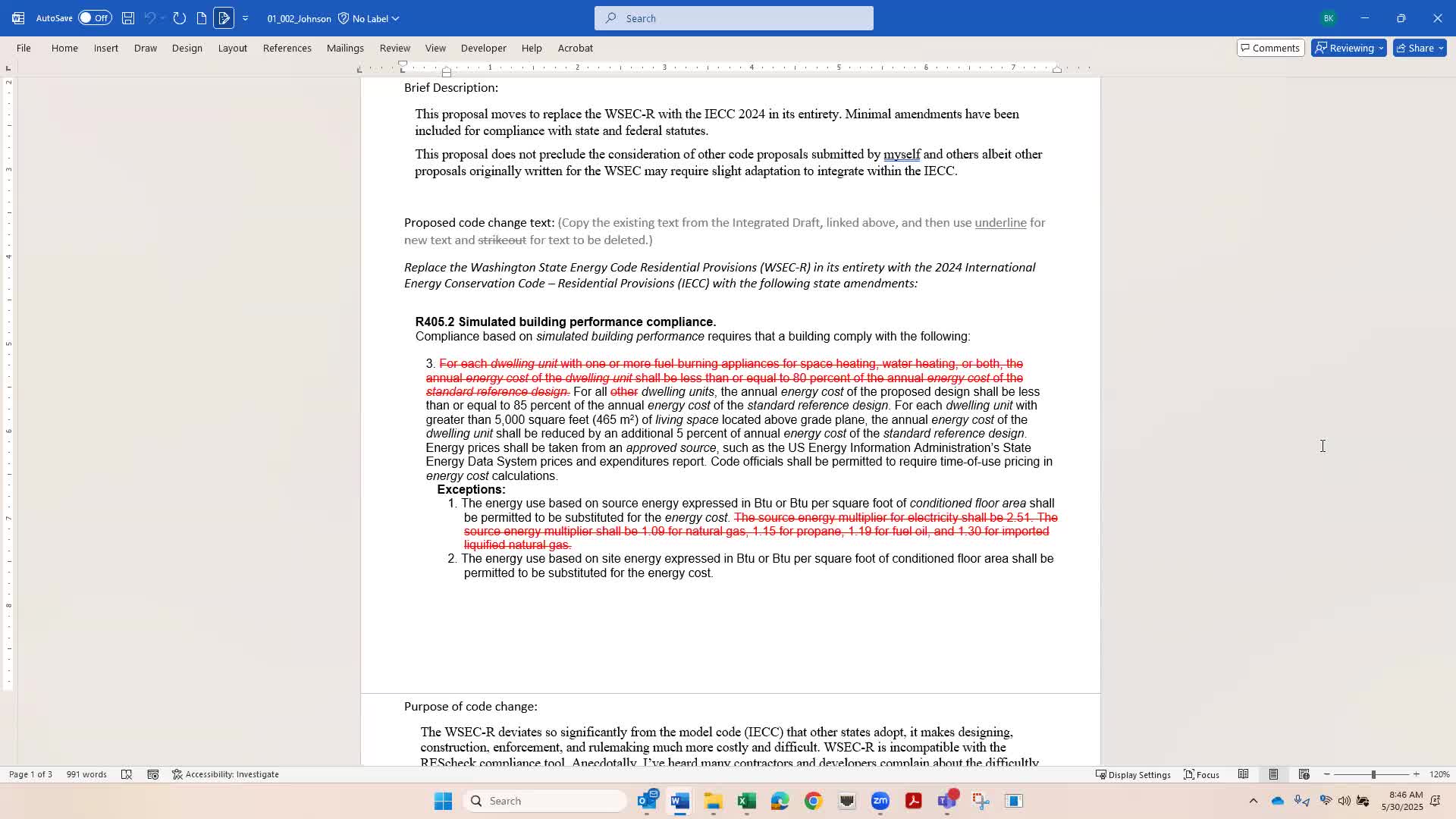Open the Comments pane button

1270,48
